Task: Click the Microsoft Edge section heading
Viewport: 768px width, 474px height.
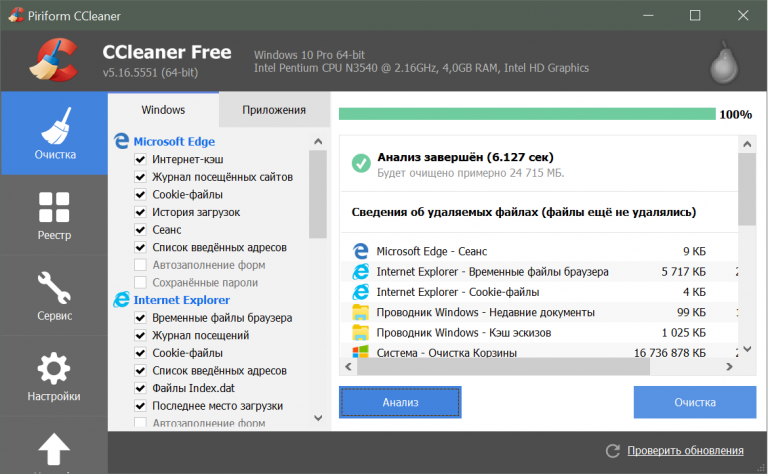Action: (x=174, y=142)
